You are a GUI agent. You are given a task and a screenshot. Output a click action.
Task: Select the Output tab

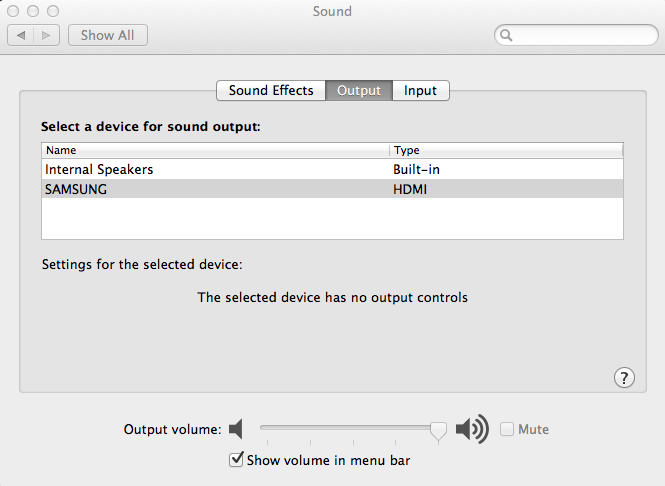[359, 90]
